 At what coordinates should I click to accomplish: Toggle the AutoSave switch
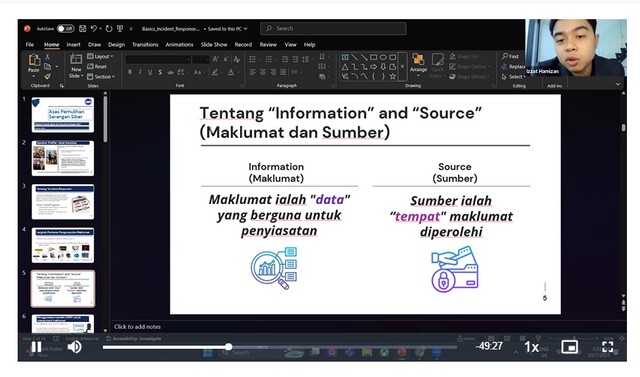[65, 29]
